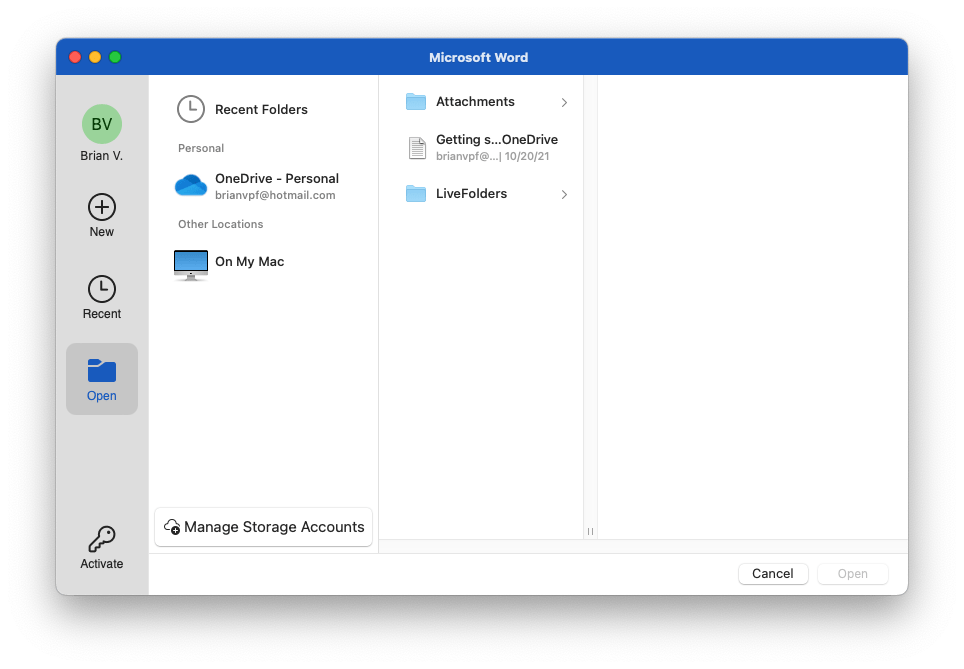964x669 pixels.
Task: Click the On My Mac computer icon
Action: point(190,262)
